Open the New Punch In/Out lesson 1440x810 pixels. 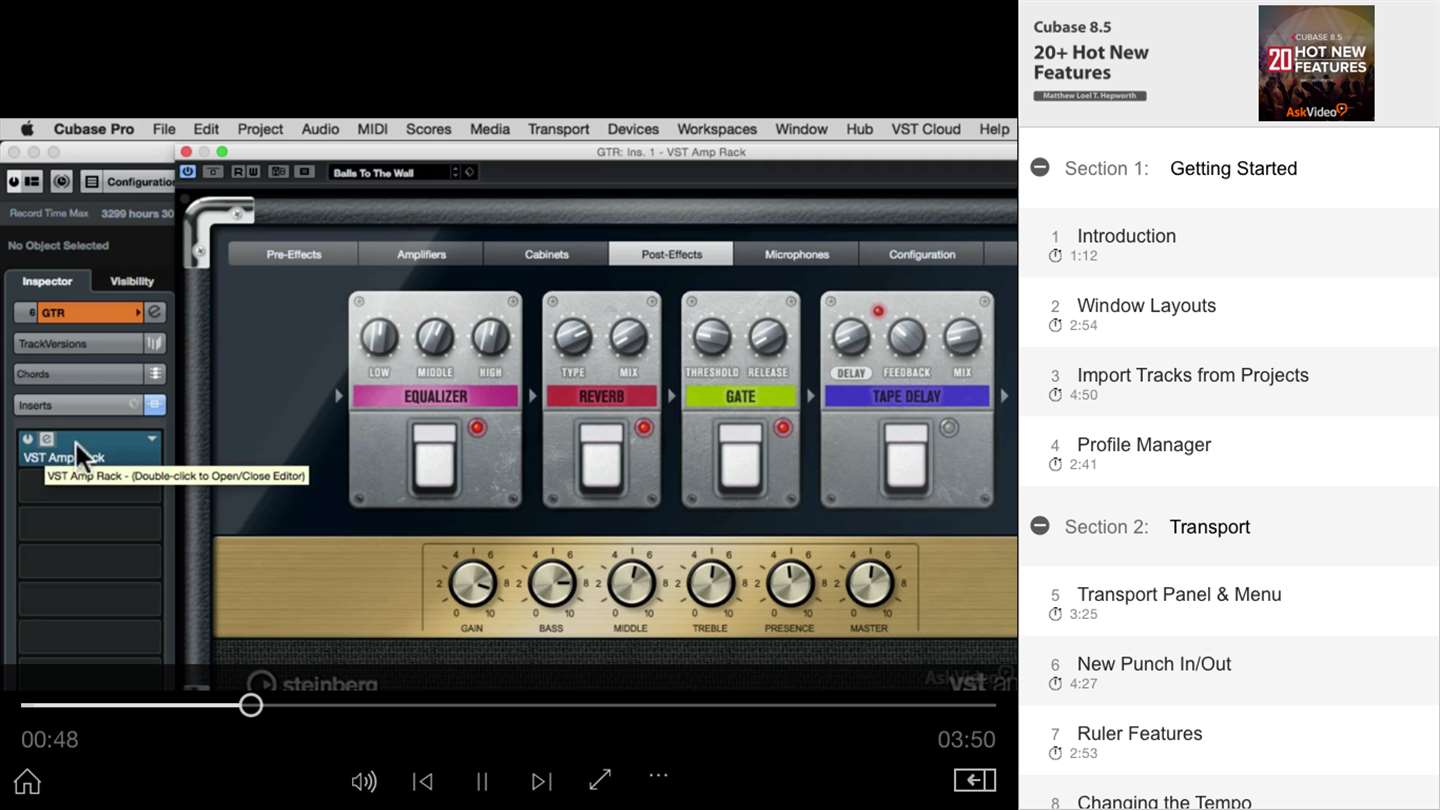(1229, 672)
